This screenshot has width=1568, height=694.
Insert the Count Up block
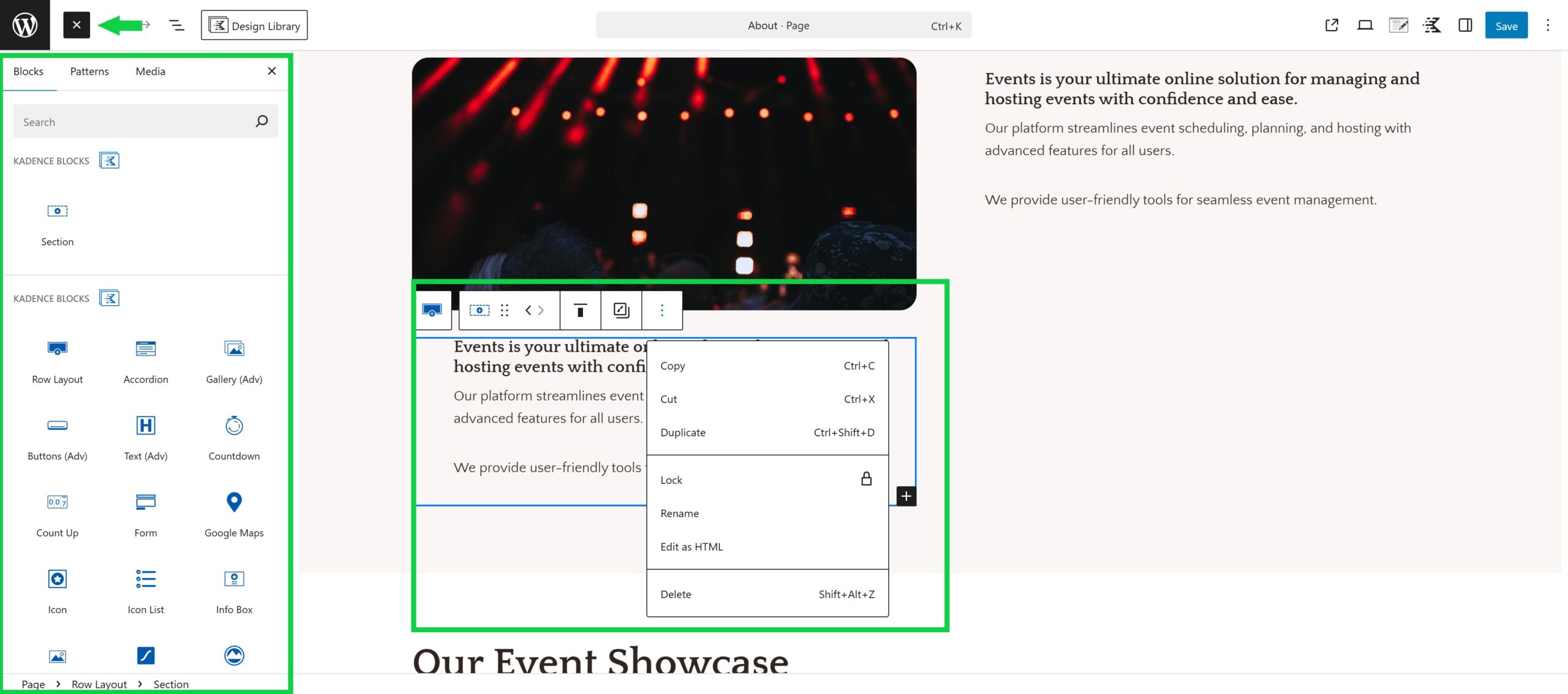pyautogui.click(x=56, y=511)
